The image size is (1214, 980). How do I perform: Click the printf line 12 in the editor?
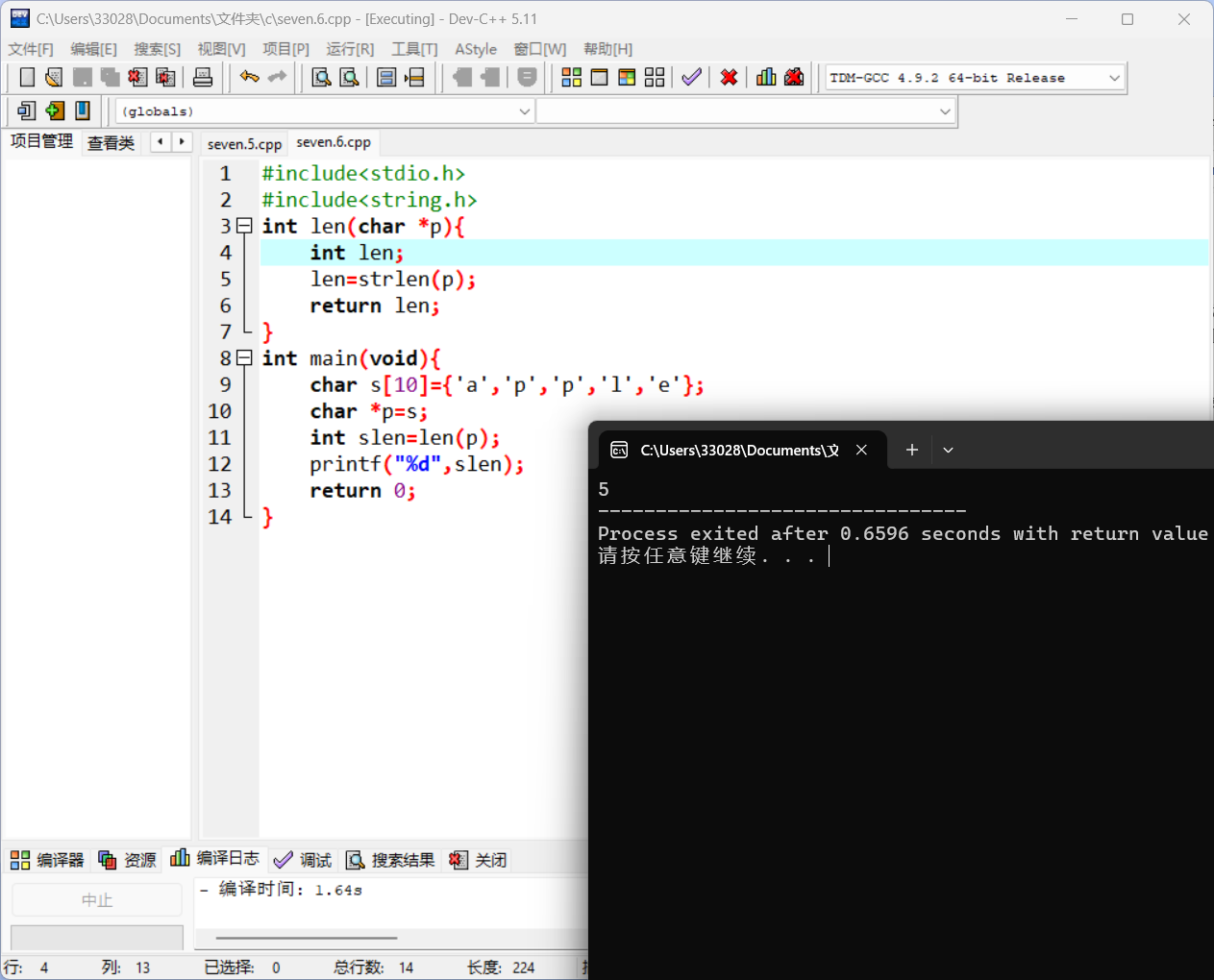(417, 464)
